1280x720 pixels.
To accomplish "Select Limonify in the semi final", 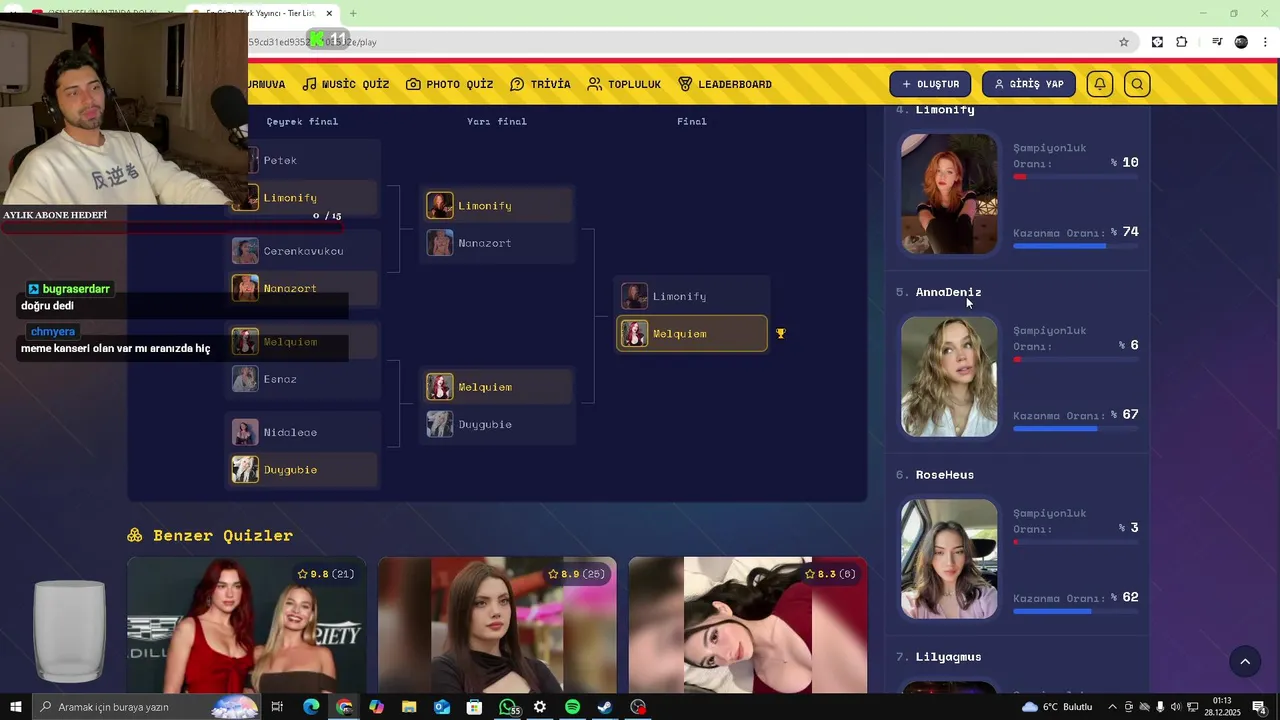I will pos(499,206).
